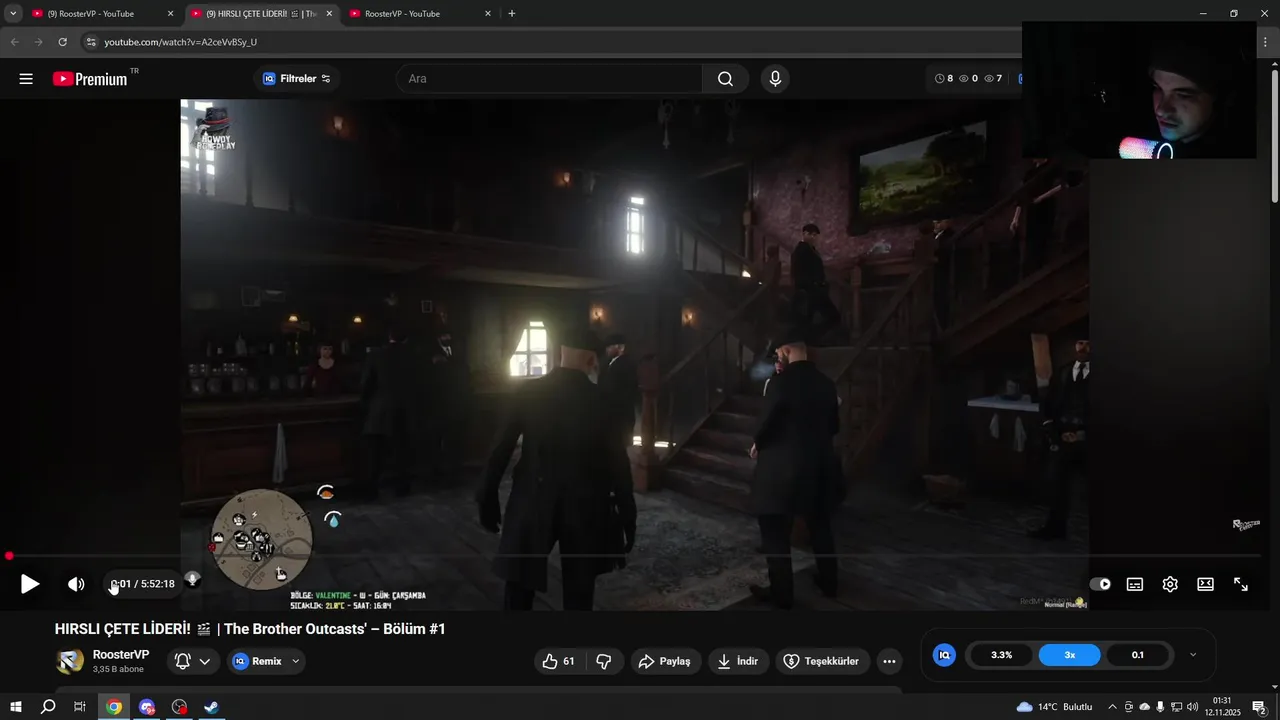Click the eye stat showing 7

tap(993, 79)
